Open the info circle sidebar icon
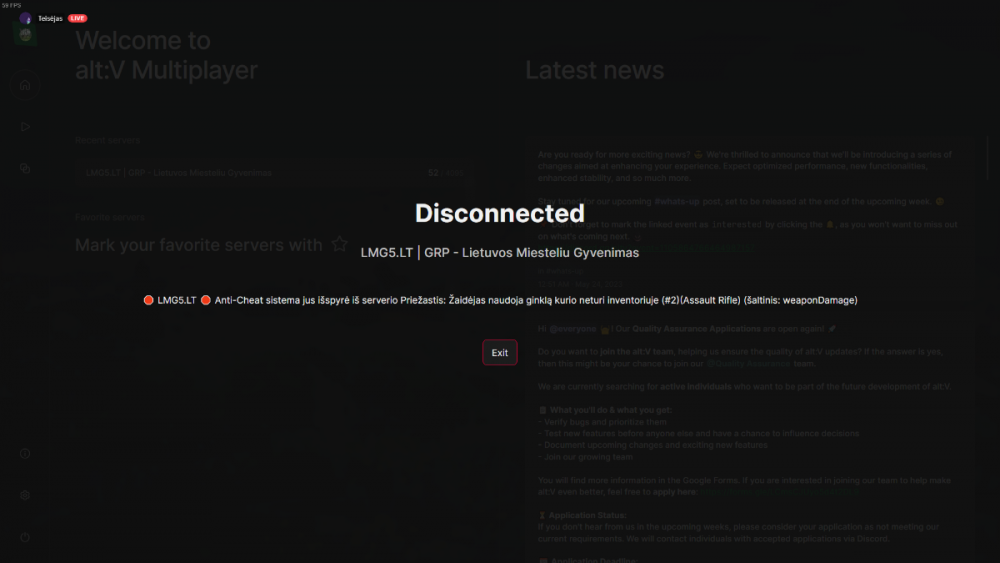Viewport: 1000px width, 563px height. 25,453
